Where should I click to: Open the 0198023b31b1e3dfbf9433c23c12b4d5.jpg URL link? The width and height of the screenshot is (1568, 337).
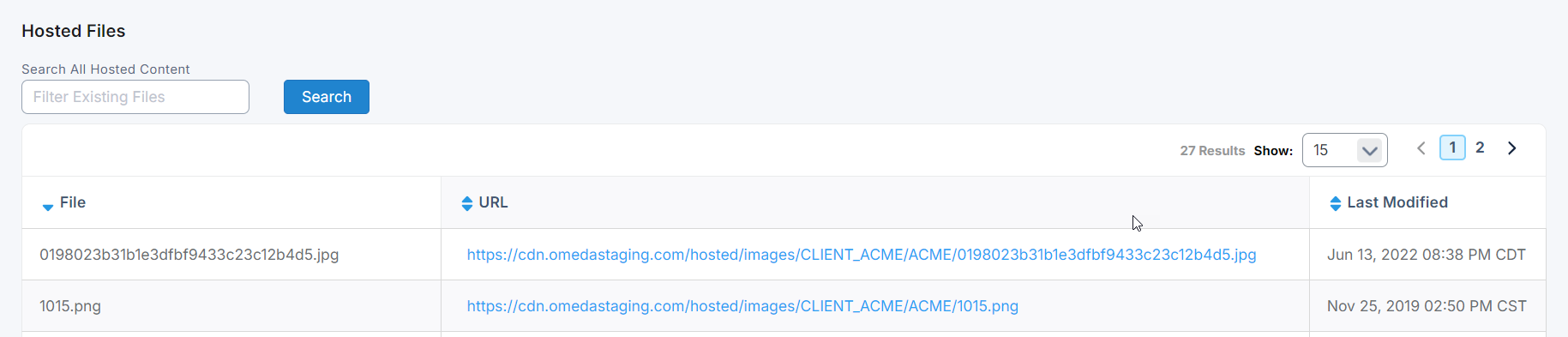862,255
